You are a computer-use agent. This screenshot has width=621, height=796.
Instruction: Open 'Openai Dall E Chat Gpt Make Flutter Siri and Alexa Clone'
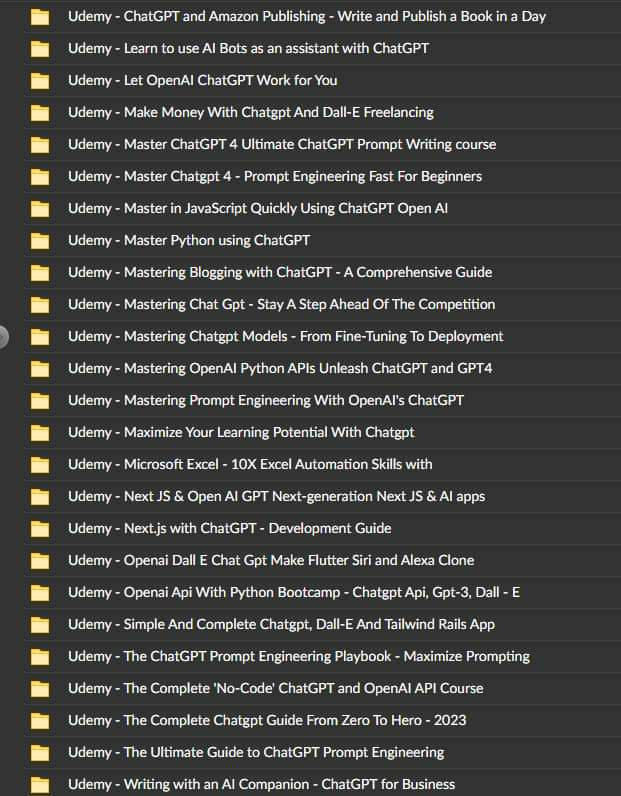[271, 560]
